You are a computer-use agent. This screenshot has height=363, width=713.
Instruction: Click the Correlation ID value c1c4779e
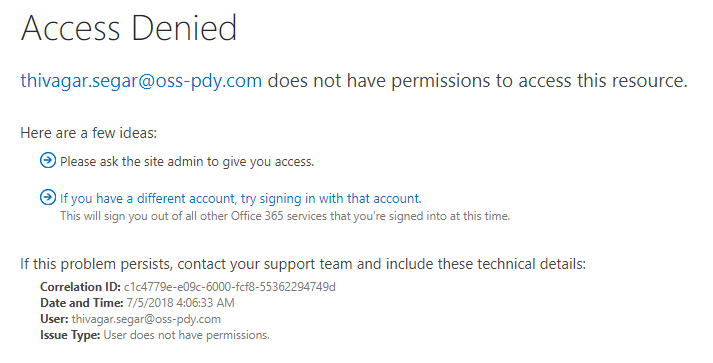(230, 287)
